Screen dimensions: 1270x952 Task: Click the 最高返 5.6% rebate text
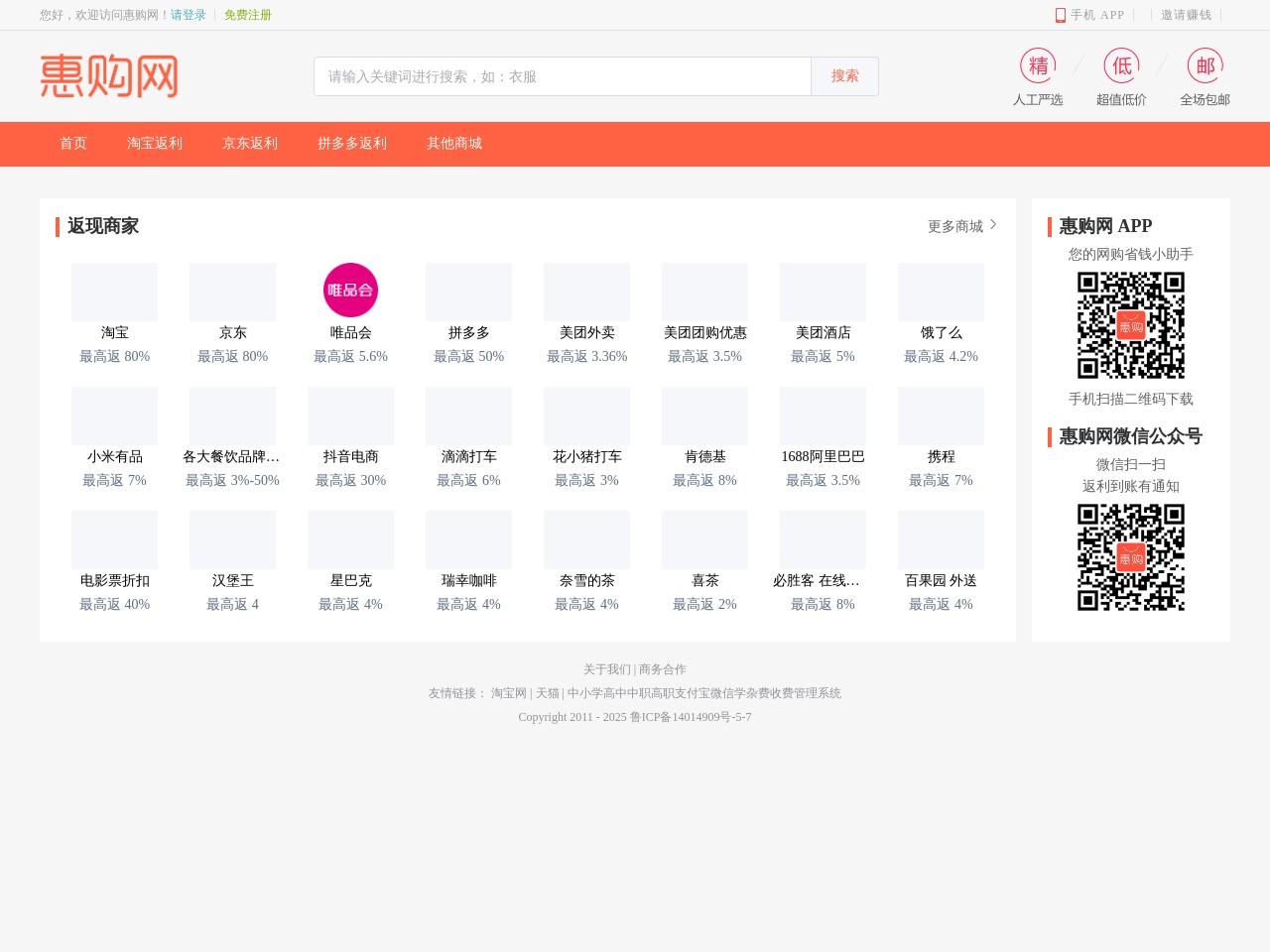point(350,356)
